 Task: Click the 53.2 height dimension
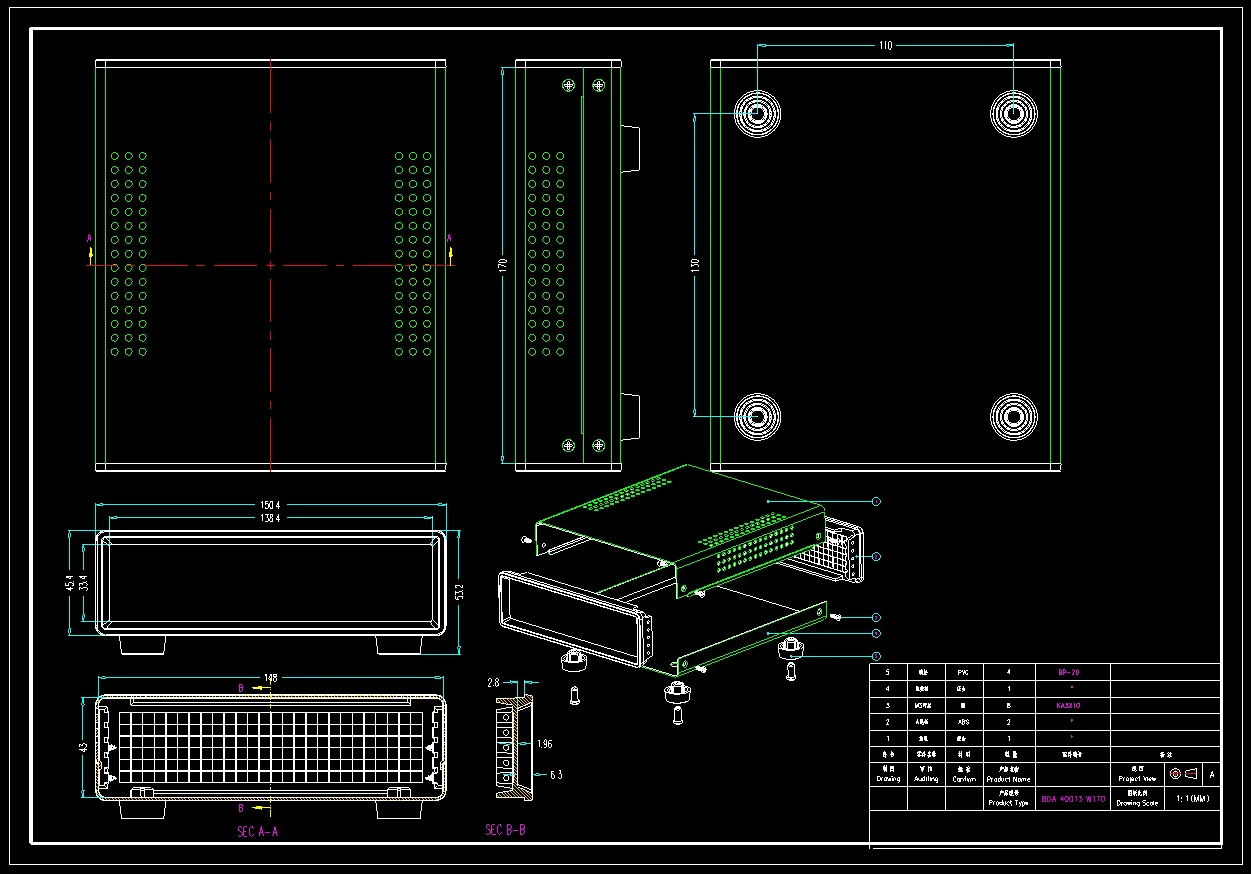tap(459, 592)
